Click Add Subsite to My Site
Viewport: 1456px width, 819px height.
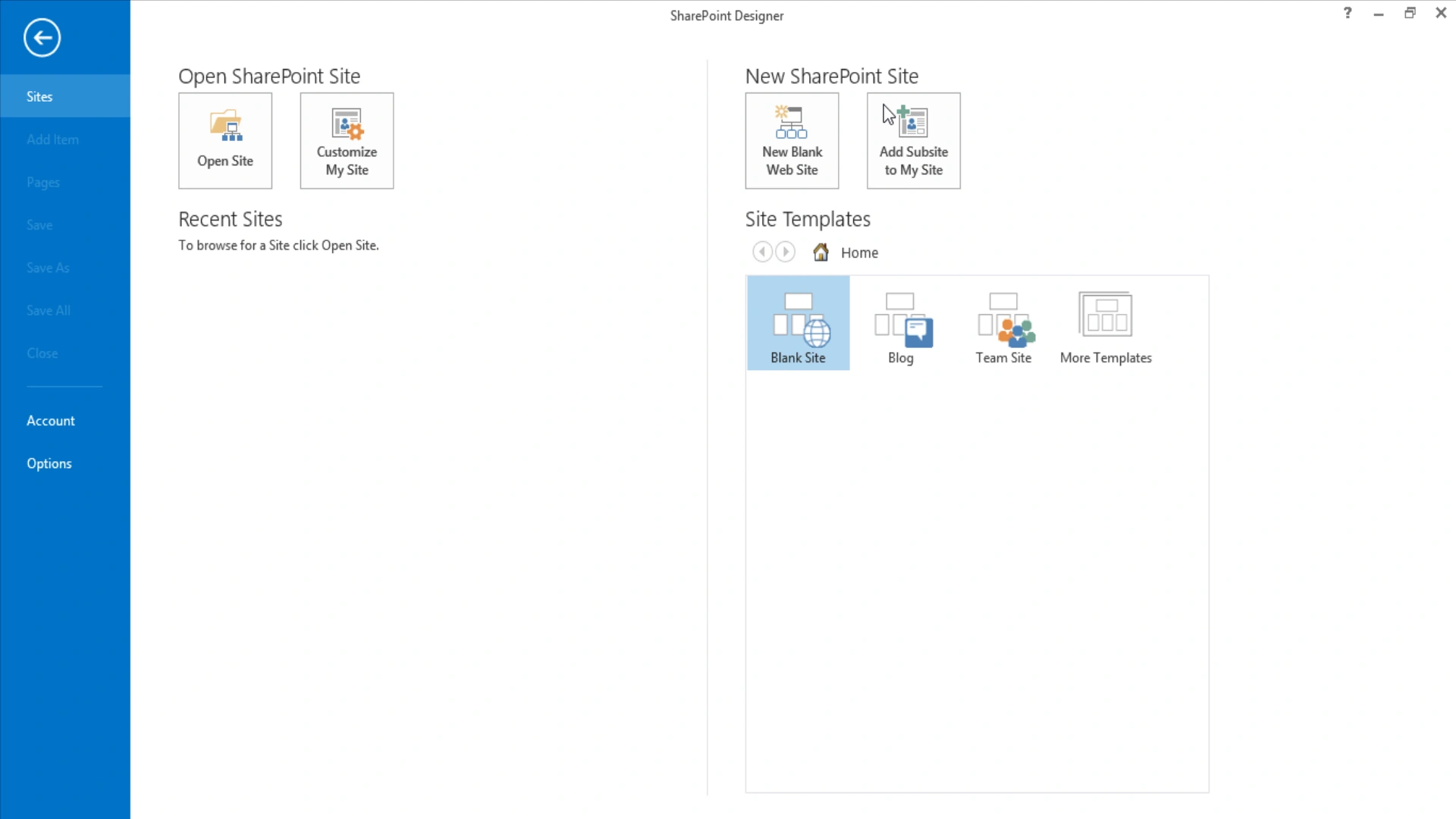pos(913,140)
